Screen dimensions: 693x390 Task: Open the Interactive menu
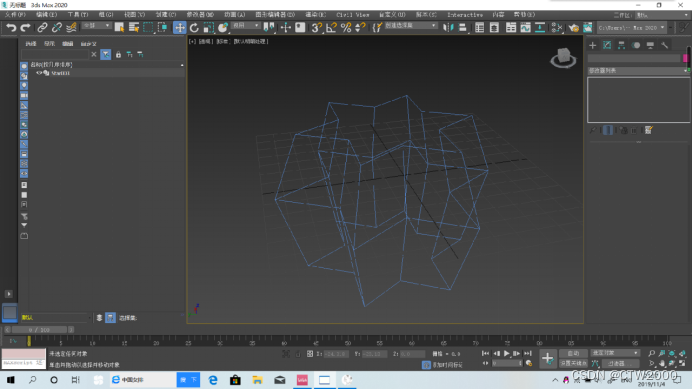pos(465,15)
